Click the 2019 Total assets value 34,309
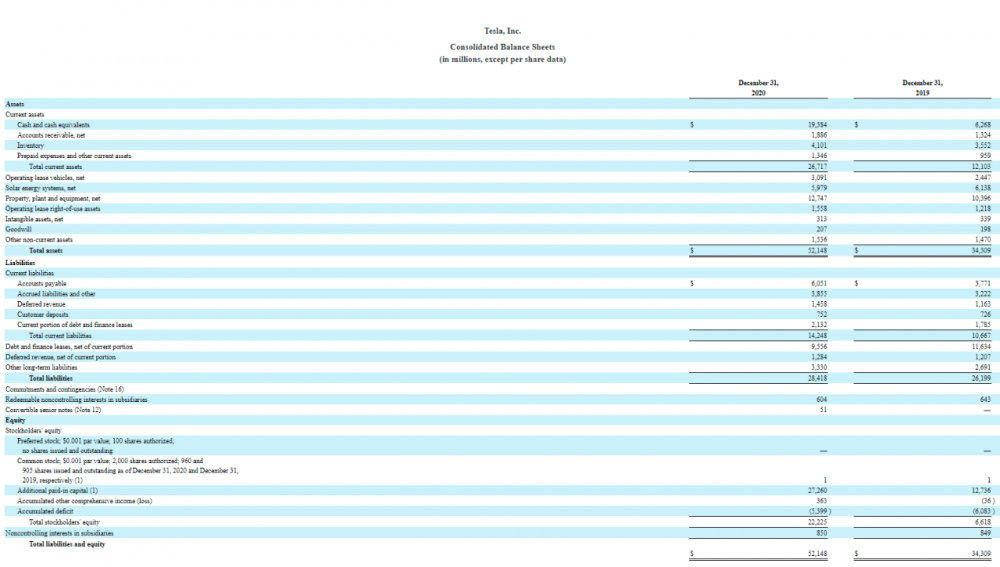1000x567 pixels. (x=980, y=250)
